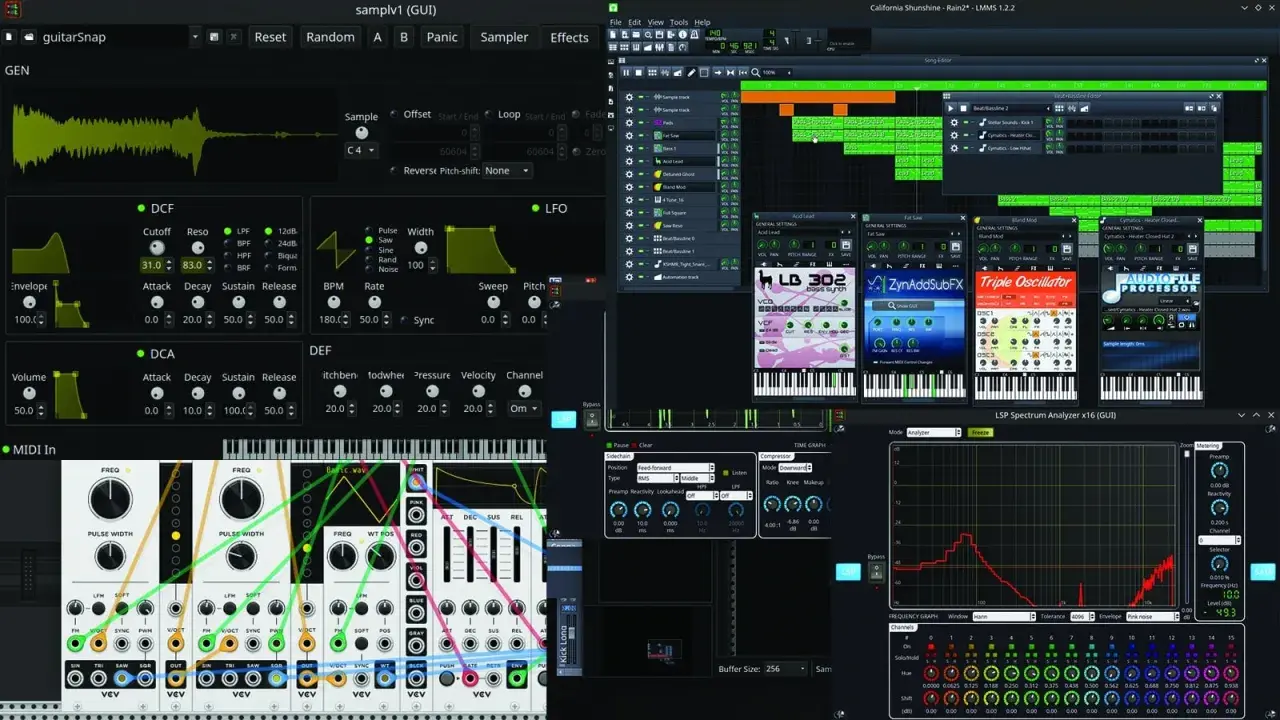
Task: Create new preset in samplv1
Action: tap(9, 37)
